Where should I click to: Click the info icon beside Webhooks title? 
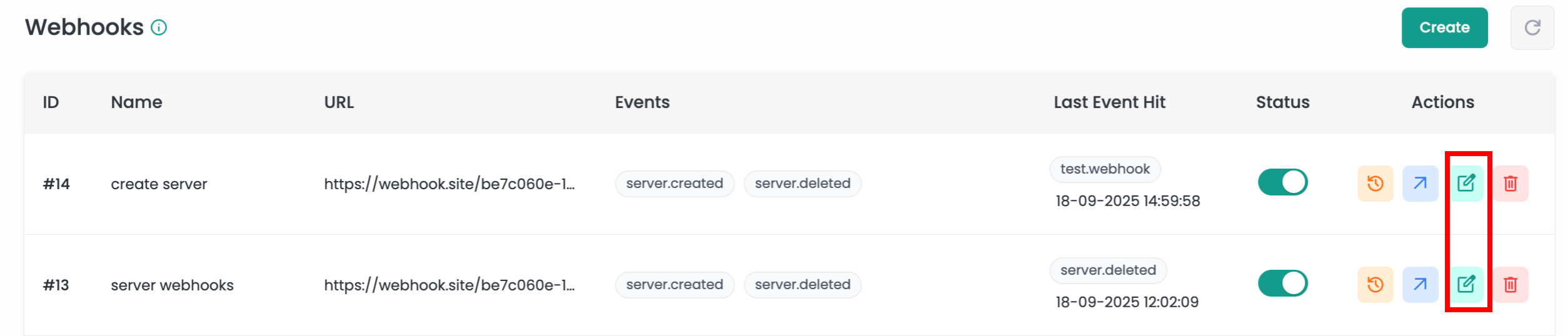[x=159, y=27]
